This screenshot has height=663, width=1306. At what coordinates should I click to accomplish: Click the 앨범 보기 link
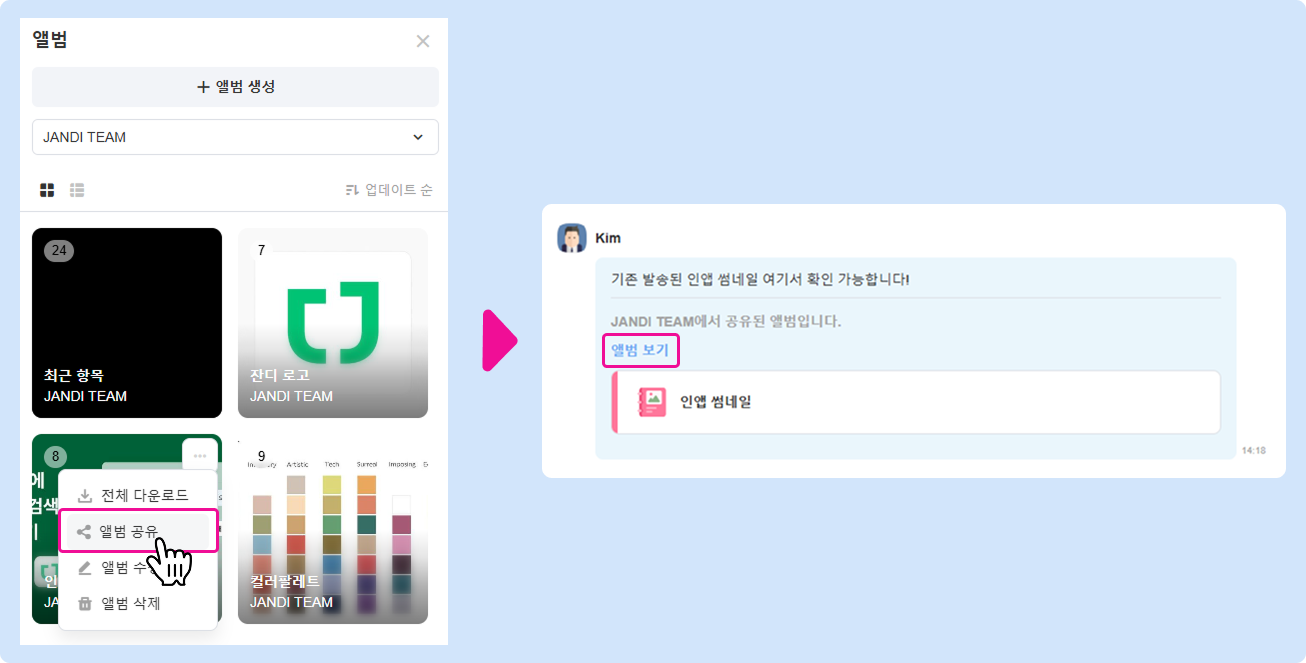640,350
